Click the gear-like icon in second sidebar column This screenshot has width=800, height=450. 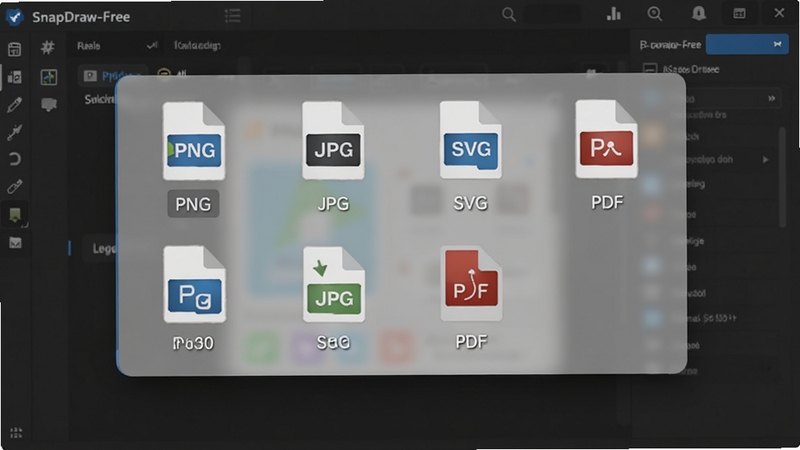point(48,47)
